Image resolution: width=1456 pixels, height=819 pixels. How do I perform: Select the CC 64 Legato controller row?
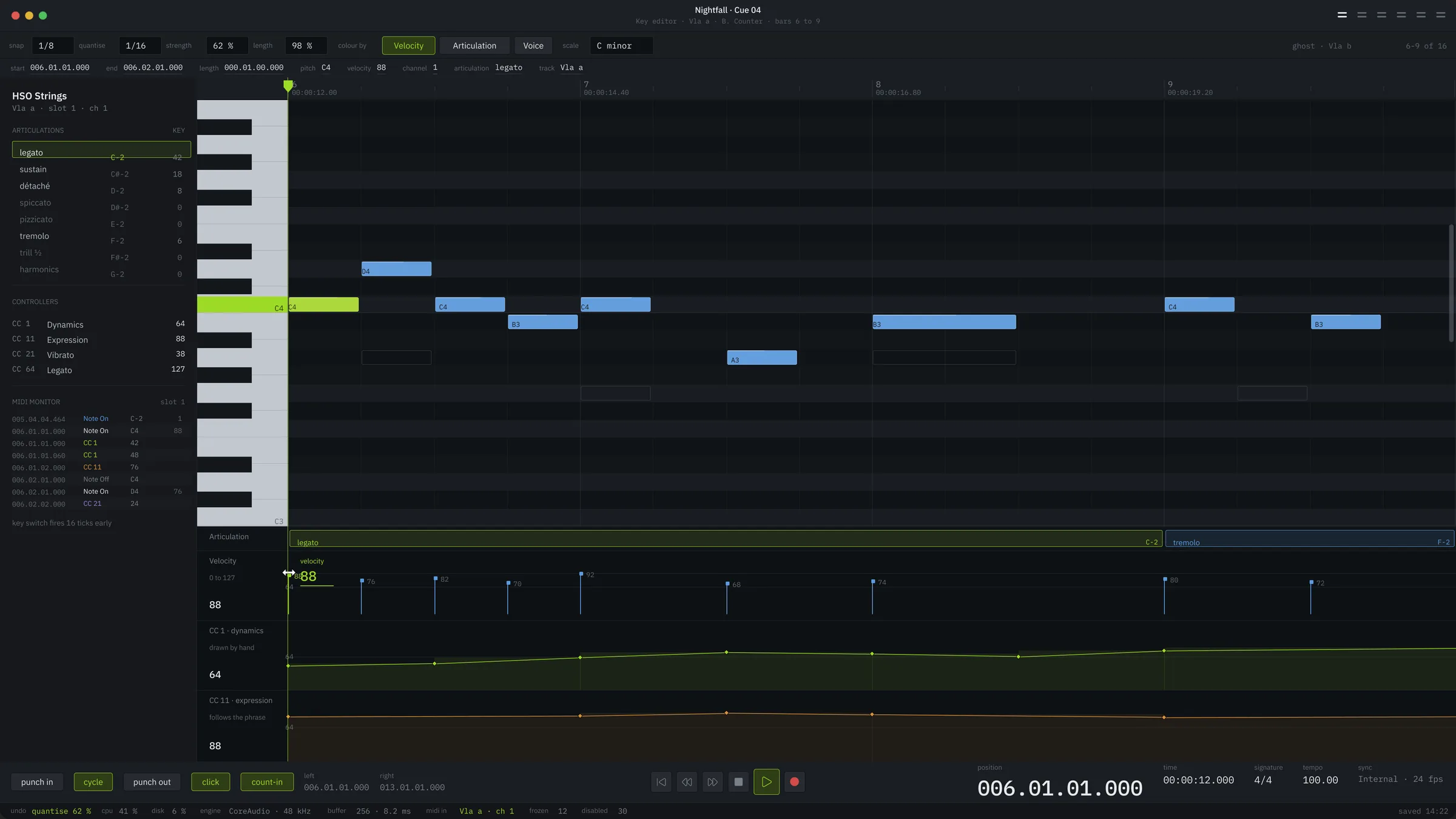coord(98,369)
